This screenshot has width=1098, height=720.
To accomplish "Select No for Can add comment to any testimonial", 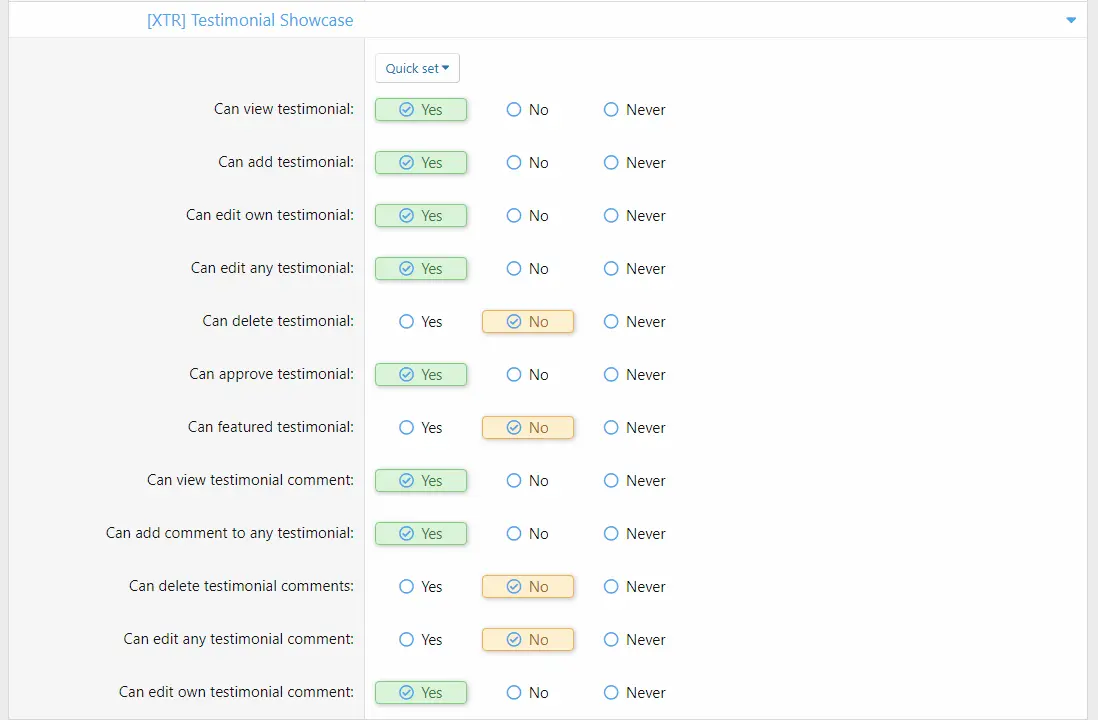I will 527,534.
